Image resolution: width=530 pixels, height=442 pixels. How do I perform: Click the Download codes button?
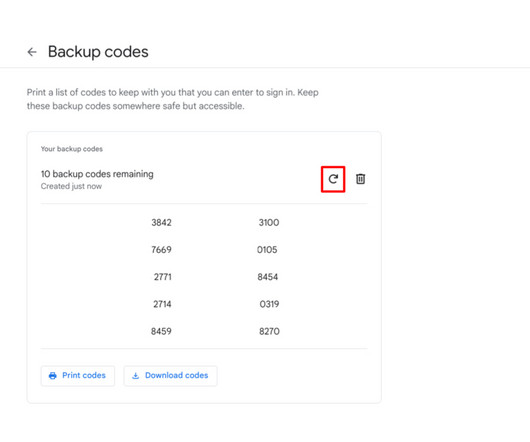(170, 375)
